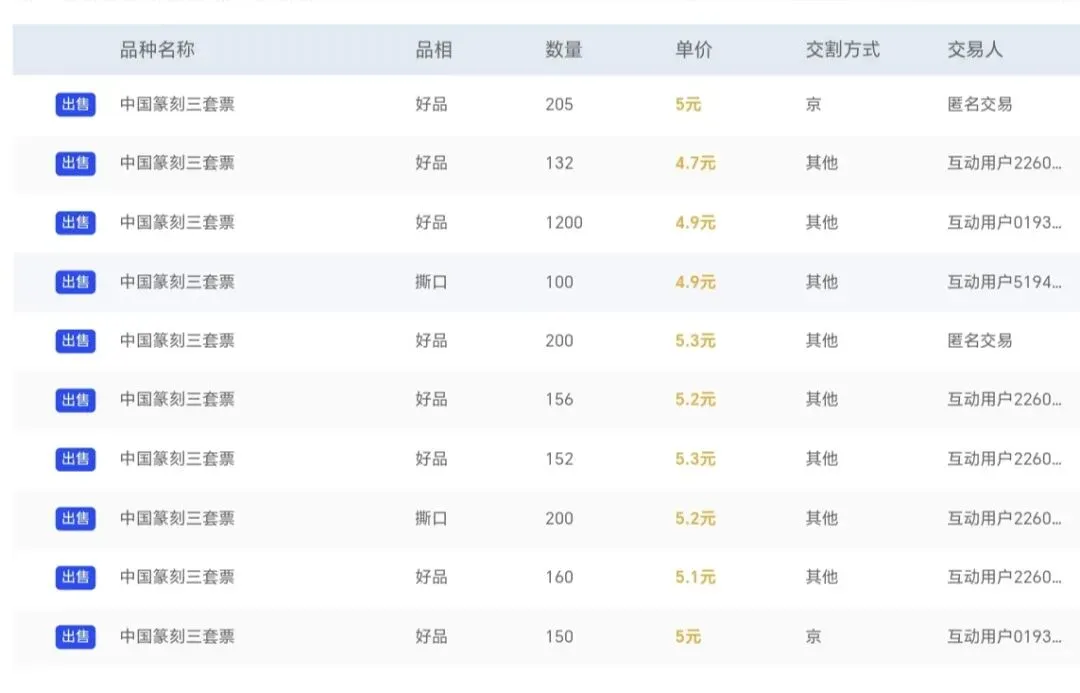
Task: Click 匿名交易 on the 5.3元 row
Action: pyautogui.click(x=980, y=340)
